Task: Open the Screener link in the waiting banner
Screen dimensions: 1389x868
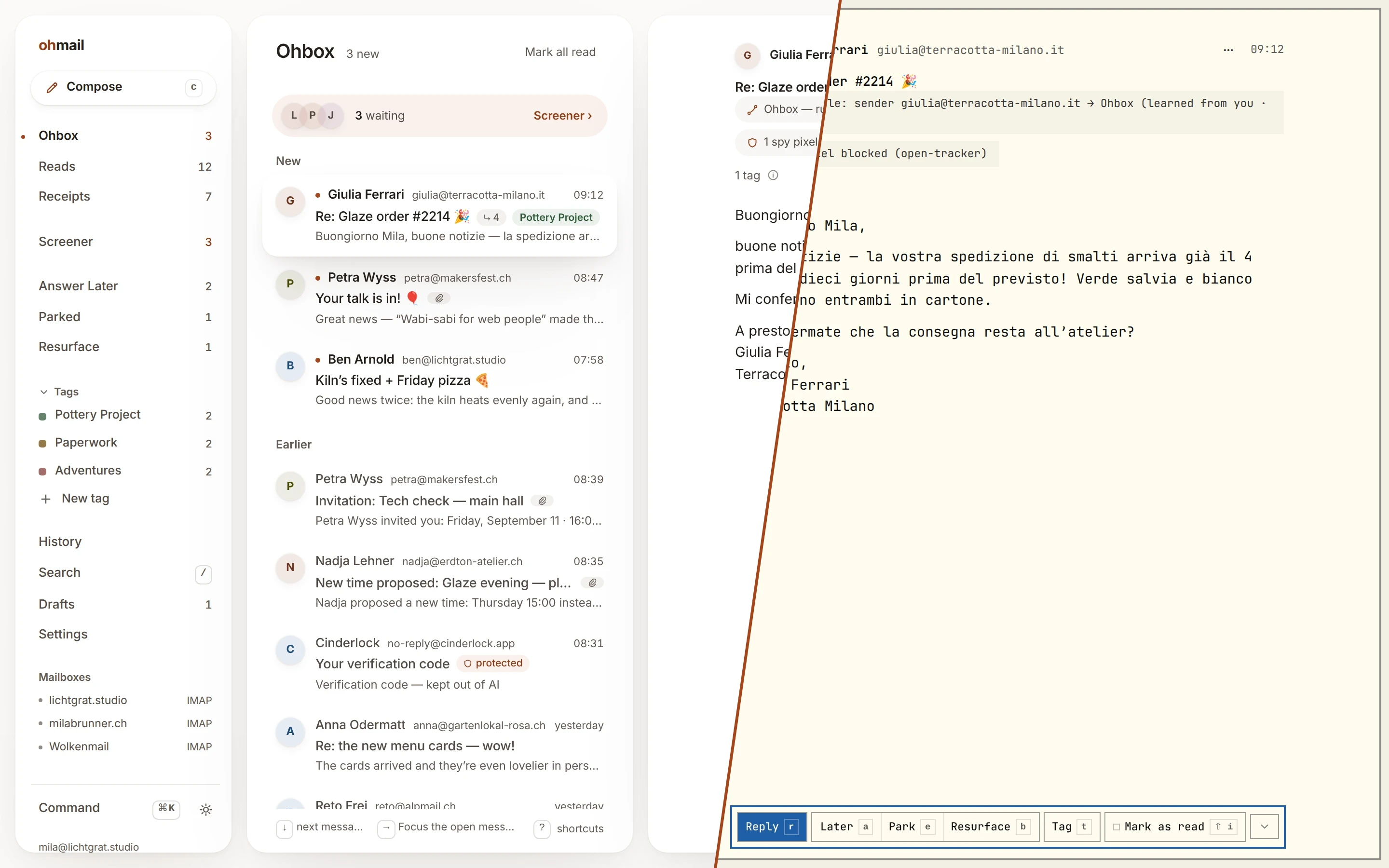Action: coord(562,115)
